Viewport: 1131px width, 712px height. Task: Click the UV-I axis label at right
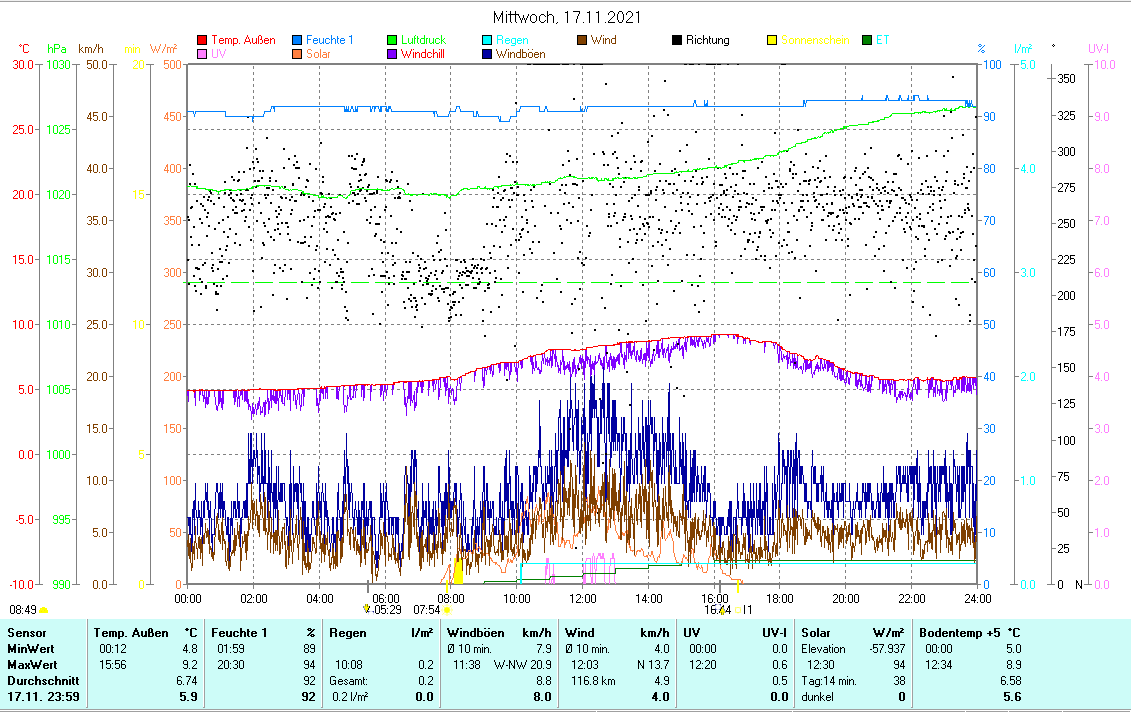pyautogui.click(x=1098, y=49)
